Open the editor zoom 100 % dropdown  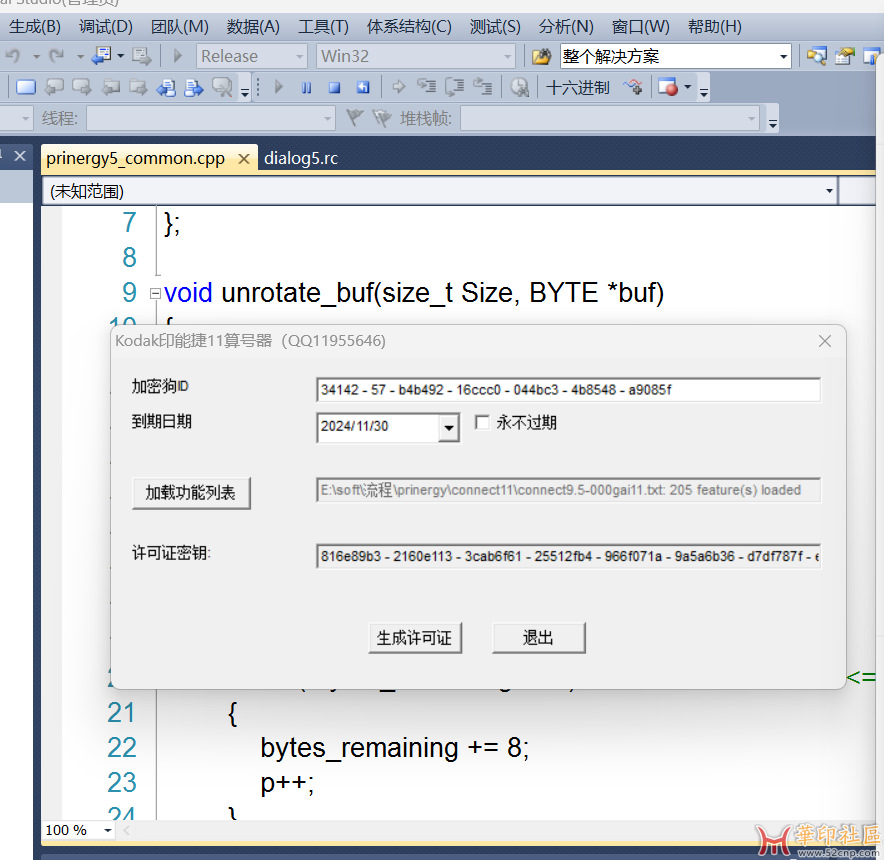(x=108, y=830)
